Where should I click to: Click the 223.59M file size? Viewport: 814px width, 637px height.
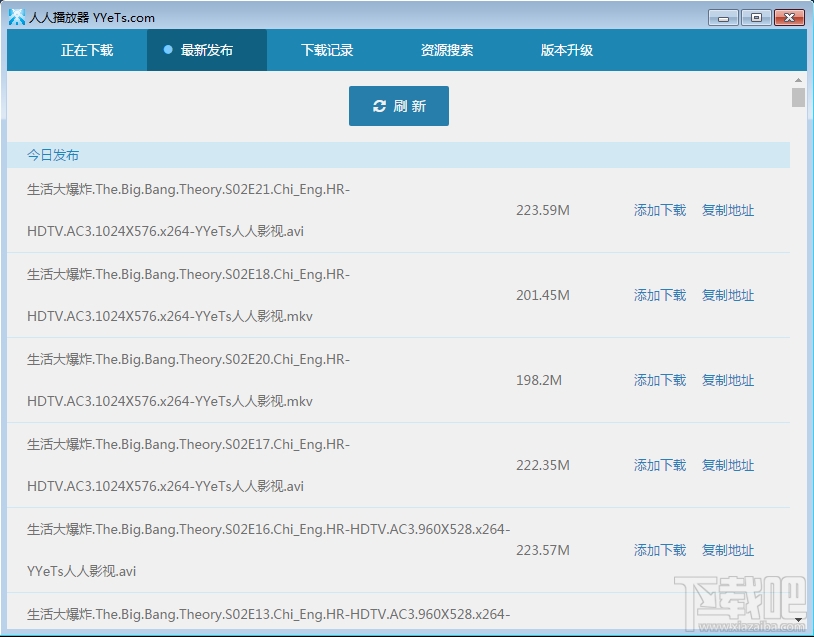(542, 210)
